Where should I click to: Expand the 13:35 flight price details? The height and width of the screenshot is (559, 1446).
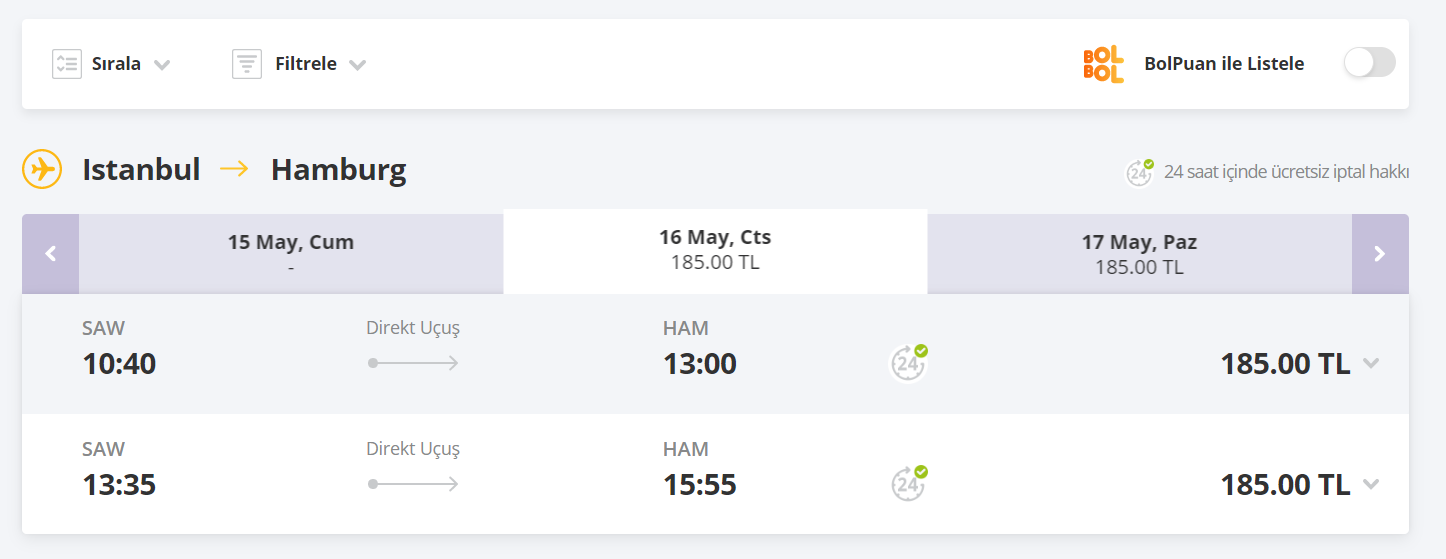[x=1371, y=484]
